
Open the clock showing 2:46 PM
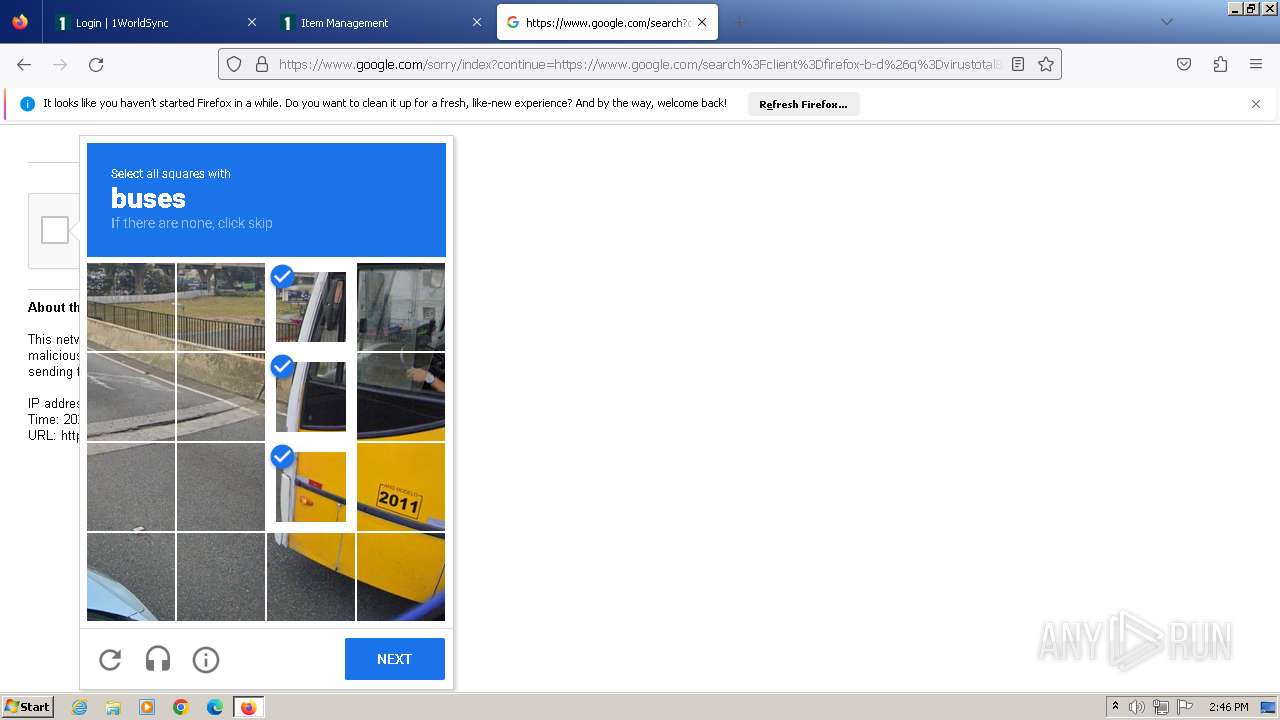click(x=1228, y=707)
